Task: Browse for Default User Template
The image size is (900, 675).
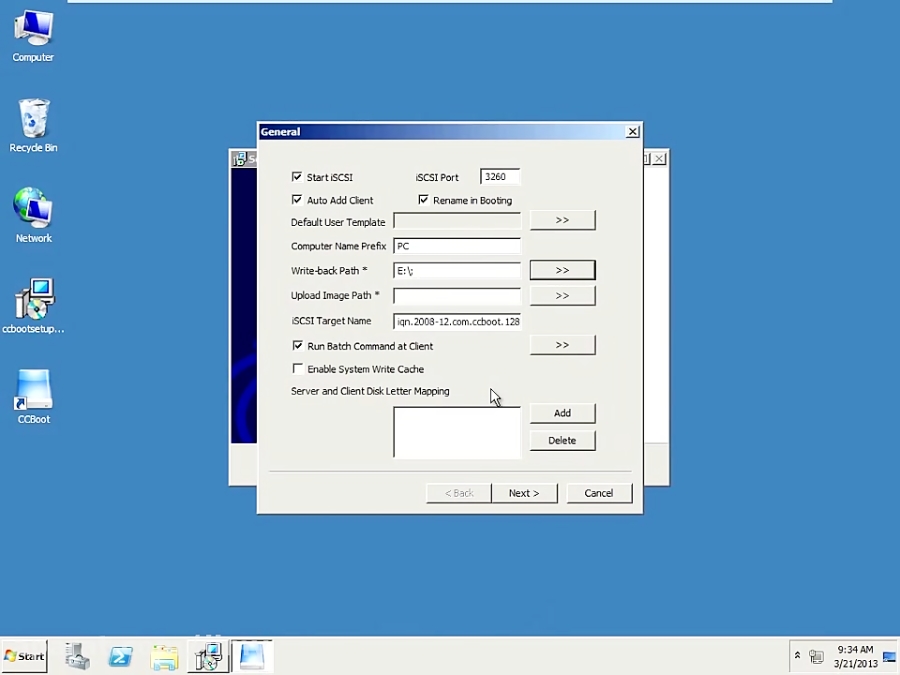Action: (x=562, y=220)
